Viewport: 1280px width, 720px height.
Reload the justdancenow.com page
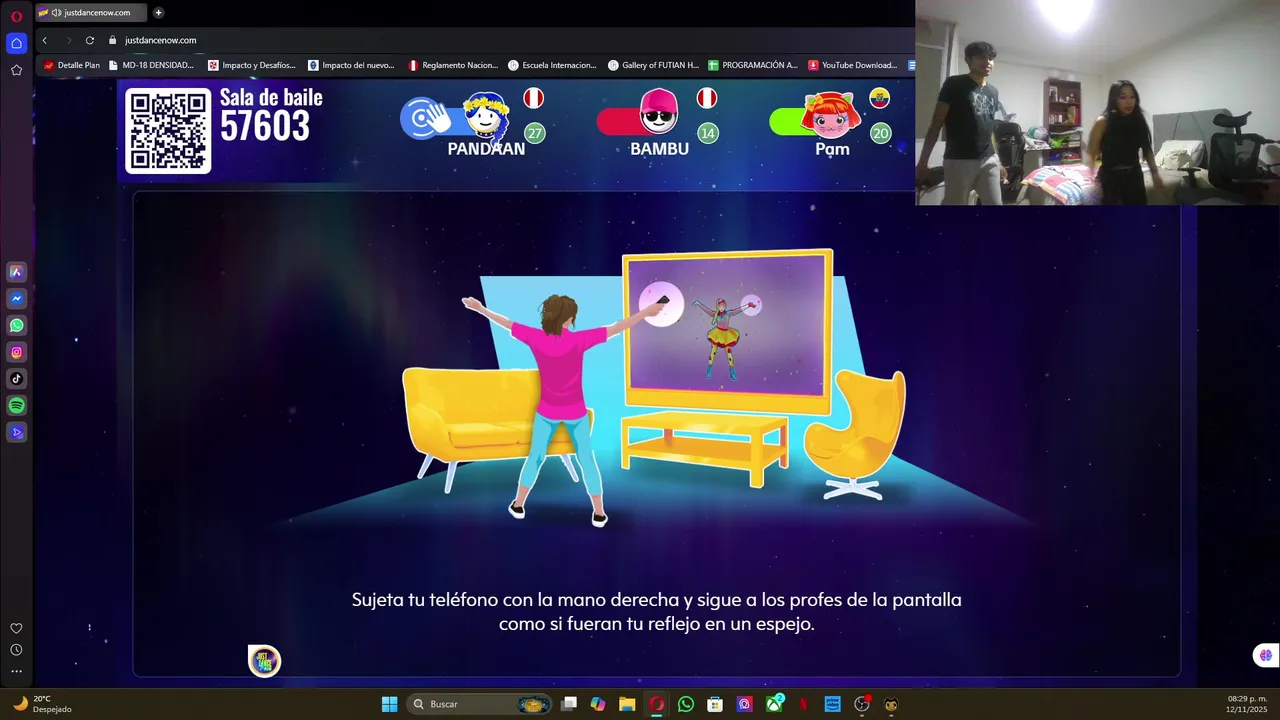point(90,40)
